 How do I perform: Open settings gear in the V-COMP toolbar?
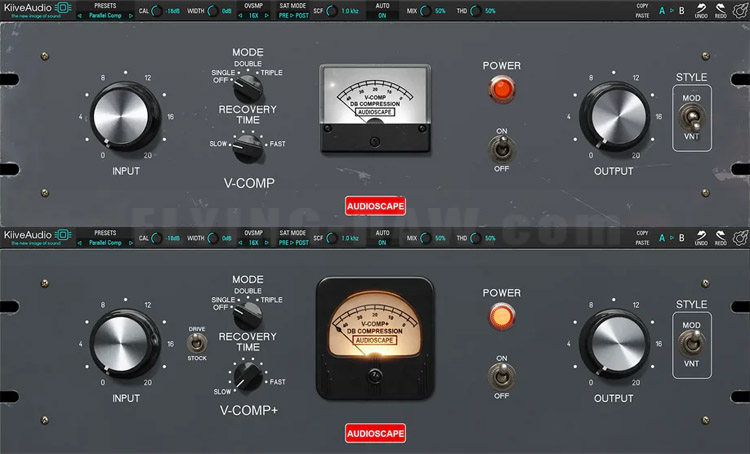point(740,10)
